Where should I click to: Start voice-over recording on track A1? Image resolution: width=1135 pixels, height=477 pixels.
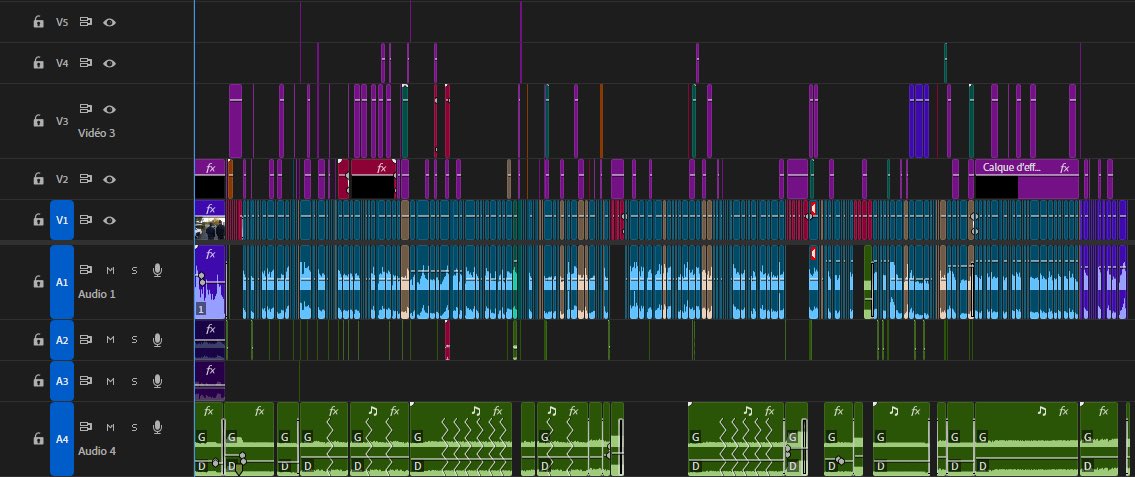pos(157,270)
